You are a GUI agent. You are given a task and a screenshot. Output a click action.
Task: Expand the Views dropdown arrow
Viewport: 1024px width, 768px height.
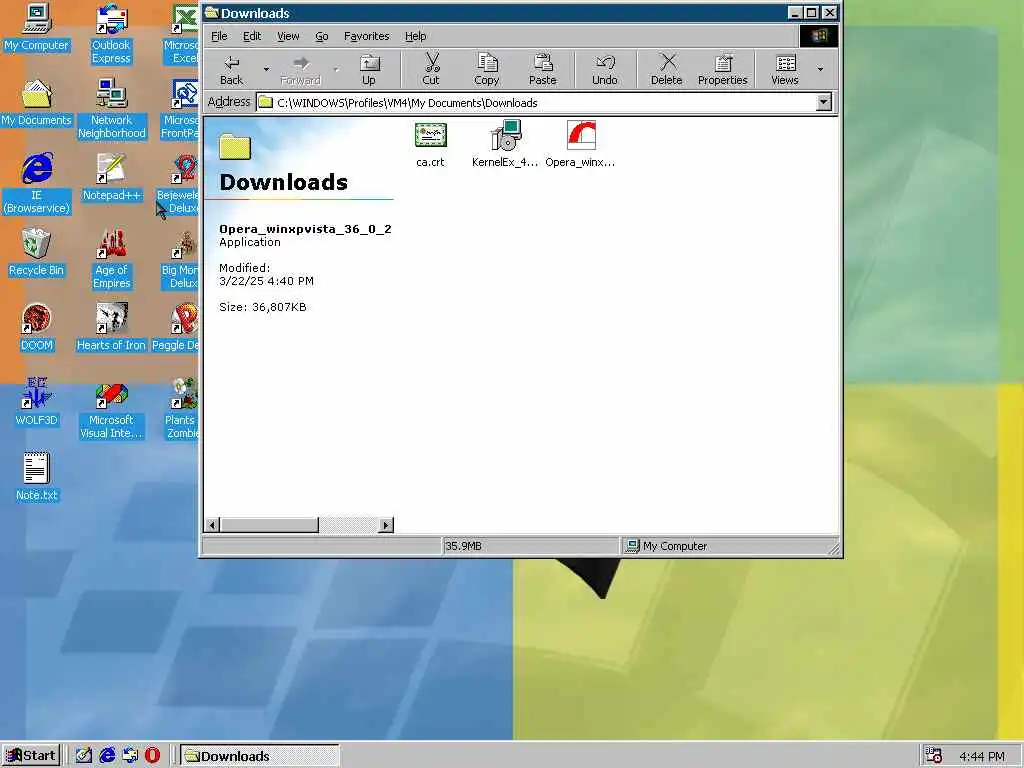pos(820,69)
